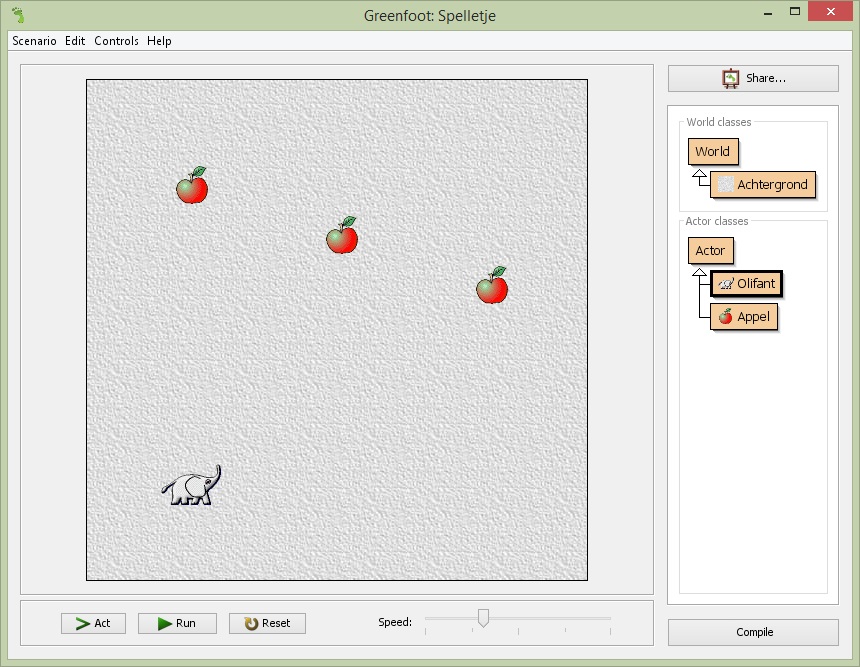Select the Olifant class
The height and width of the screenshot is (667, 860).
point(746,284)
